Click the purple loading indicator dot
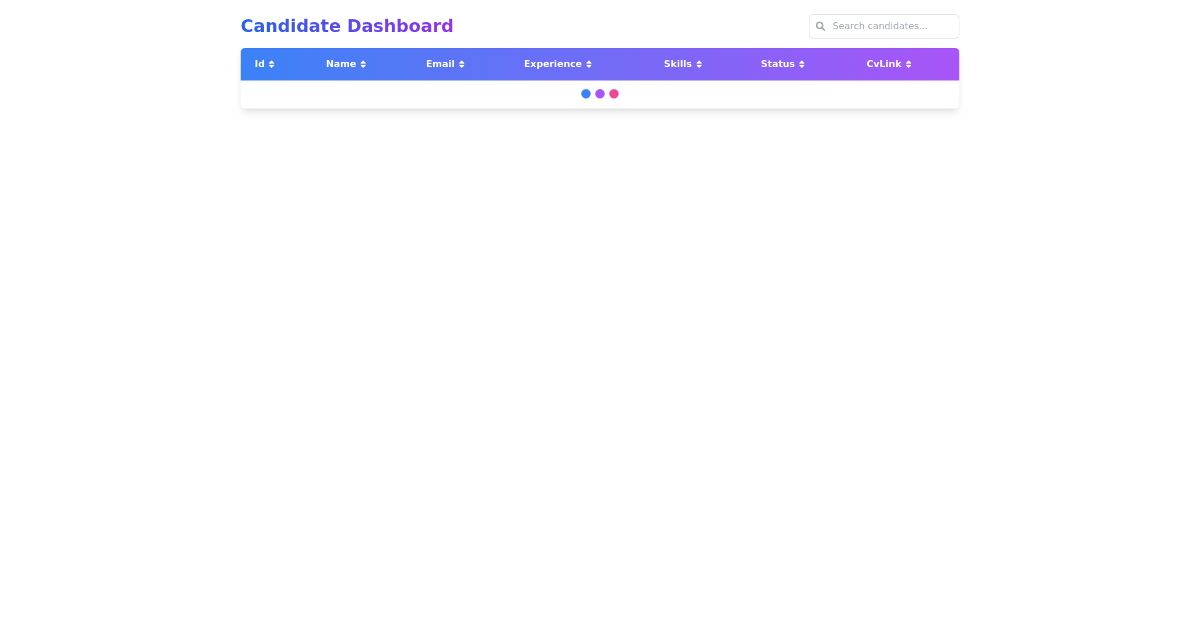Screen dimensions: 1200x630 tap(600, 94)
